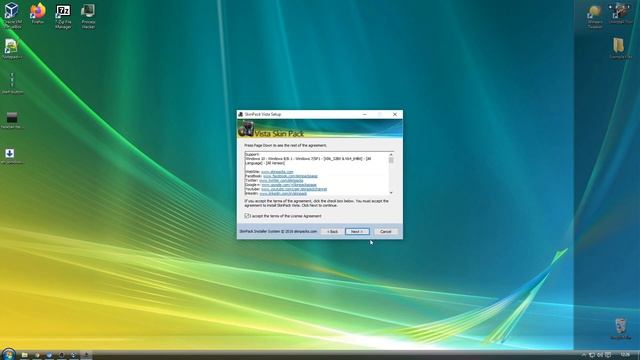Open the linkedin link in the agreement

click(x=283, y=193)
